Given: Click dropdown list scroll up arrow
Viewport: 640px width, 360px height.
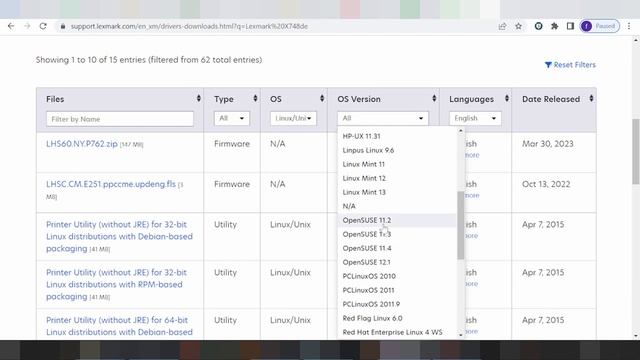Looking at the screenshot, I should (461, 131).
